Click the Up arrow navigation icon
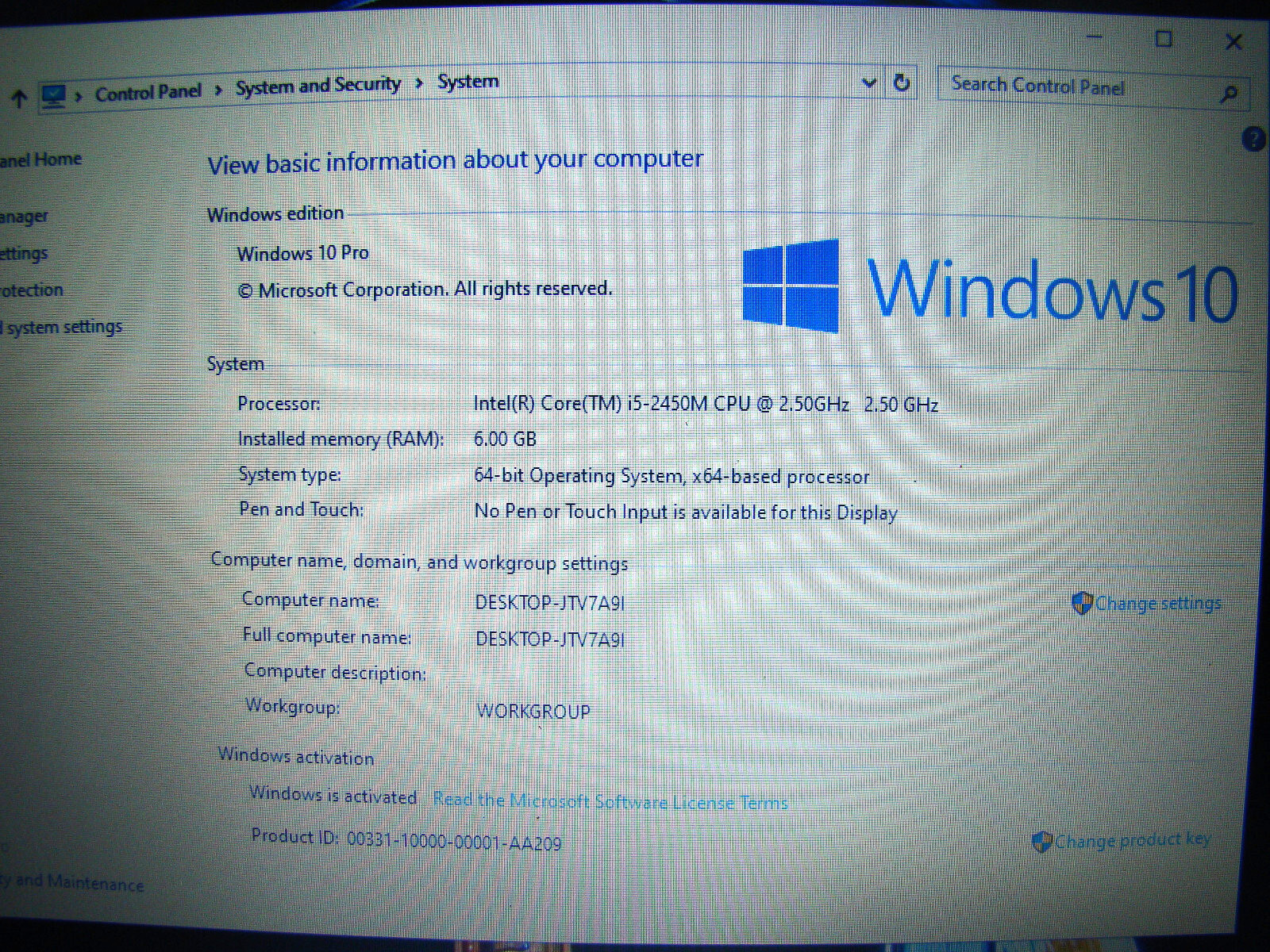Screen dimensions: 1270x952 (19, 98)
